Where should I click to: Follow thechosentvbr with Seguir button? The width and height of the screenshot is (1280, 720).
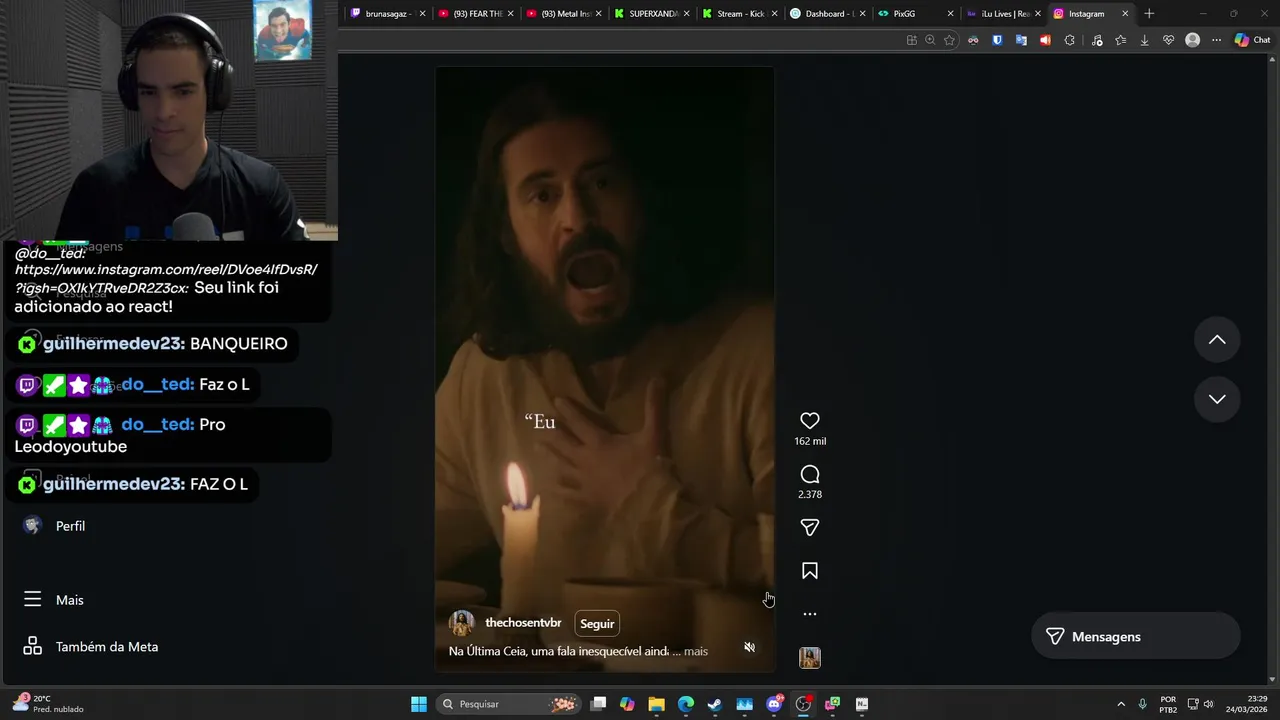[x=597, y=624]
